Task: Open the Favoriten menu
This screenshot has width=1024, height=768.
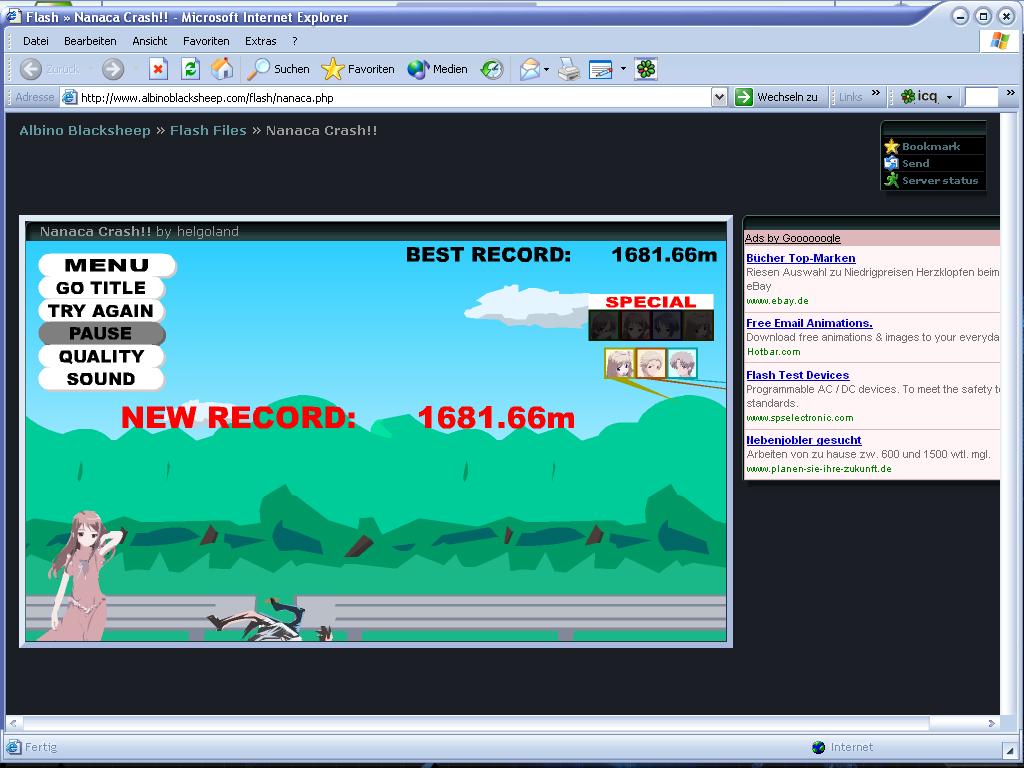Action: point(206,40)
